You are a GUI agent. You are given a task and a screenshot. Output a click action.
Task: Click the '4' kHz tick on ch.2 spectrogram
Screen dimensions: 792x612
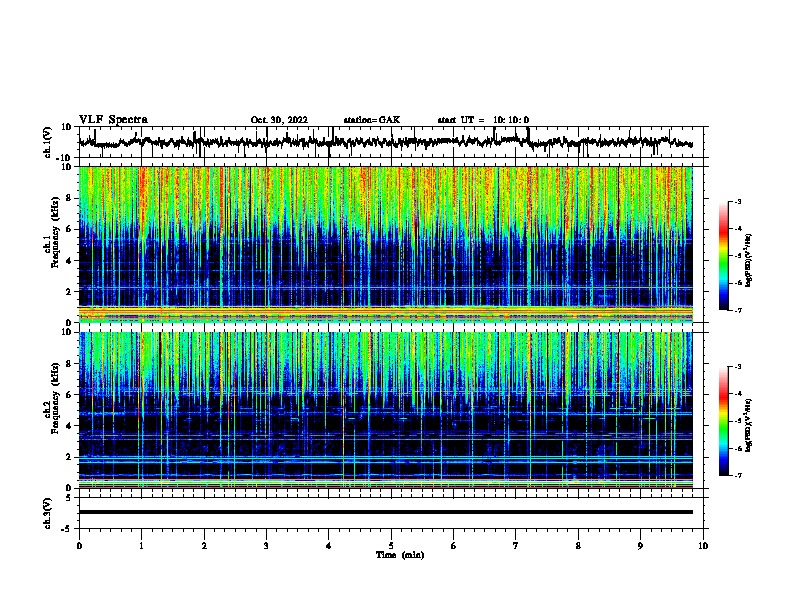pos(69,426)
